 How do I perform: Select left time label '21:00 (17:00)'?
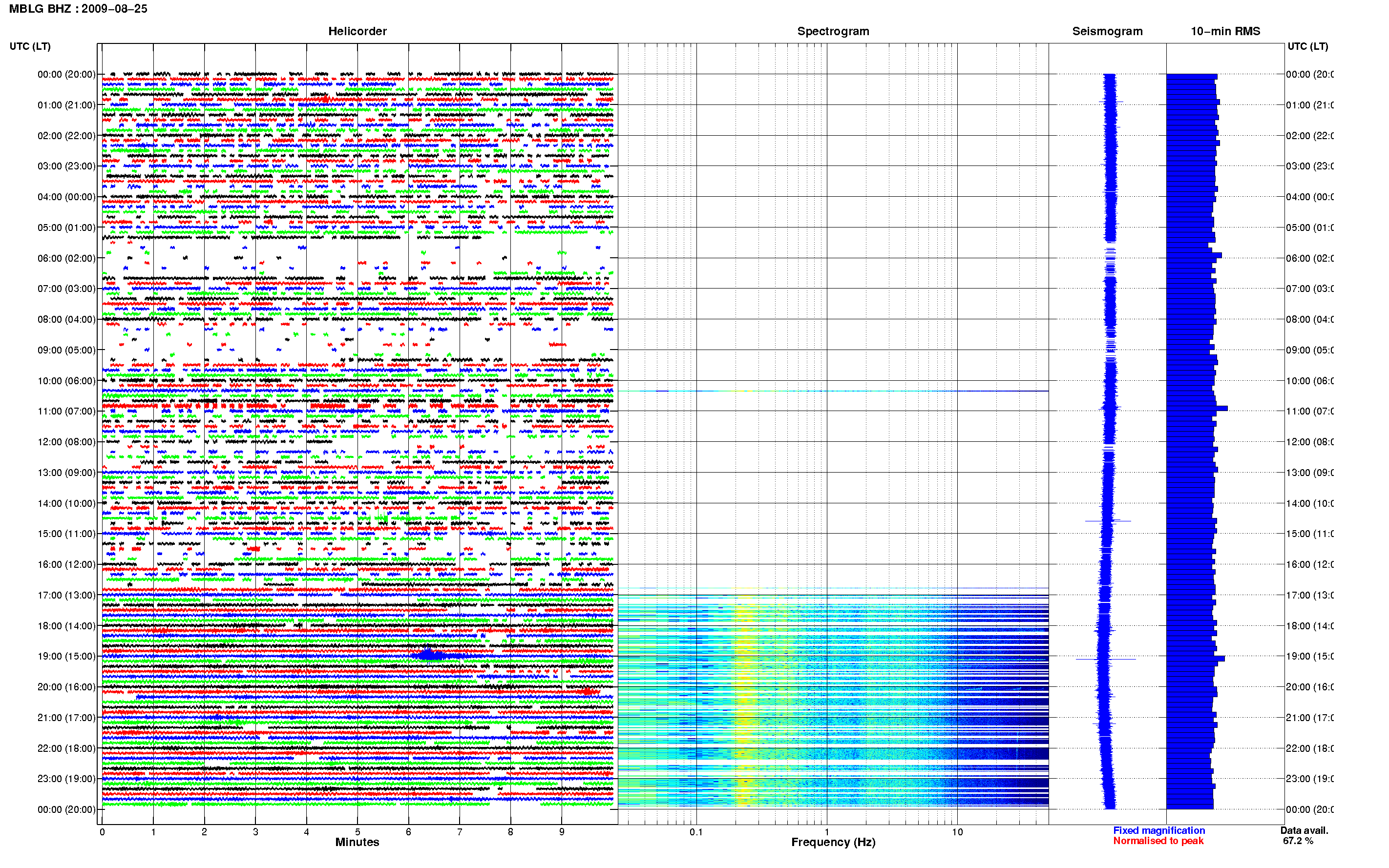[x=66, y=718]
